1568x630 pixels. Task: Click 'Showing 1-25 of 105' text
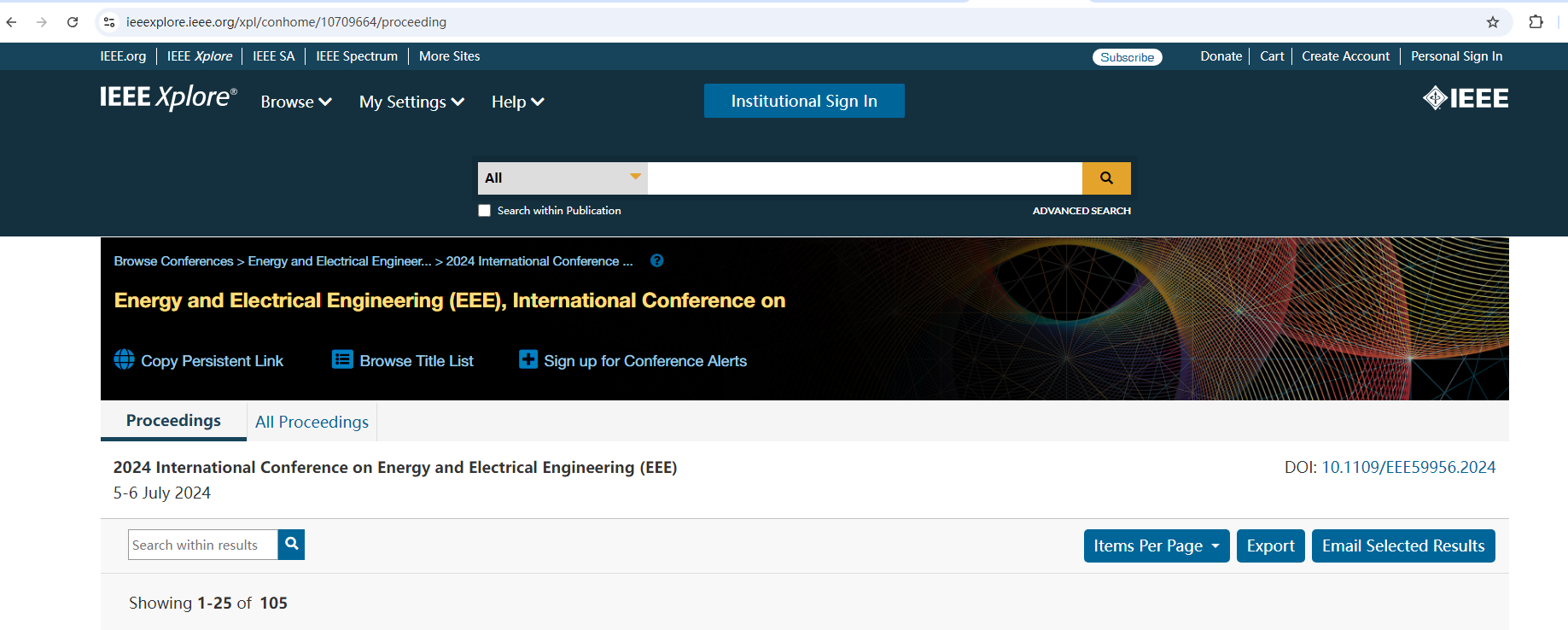pos(208,603)
